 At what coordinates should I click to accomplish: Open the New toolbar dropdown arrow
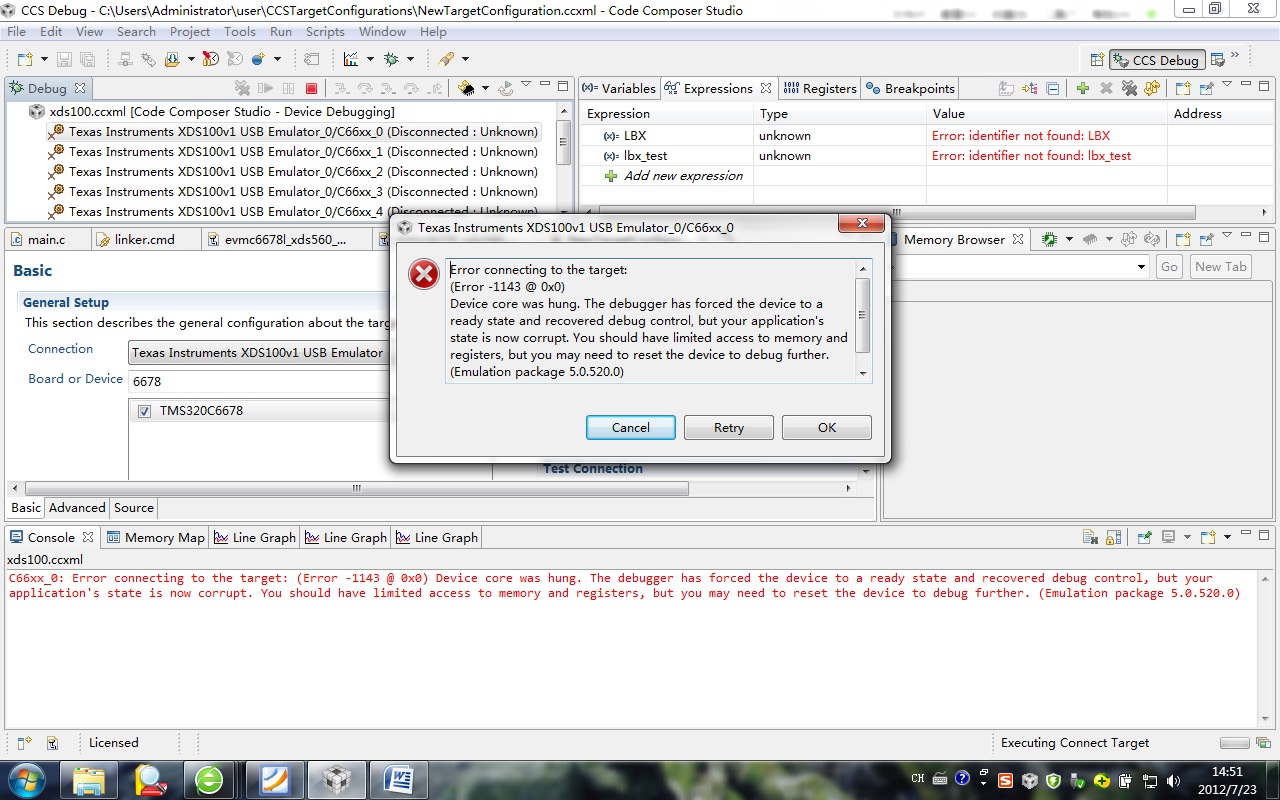click(42, 59)
